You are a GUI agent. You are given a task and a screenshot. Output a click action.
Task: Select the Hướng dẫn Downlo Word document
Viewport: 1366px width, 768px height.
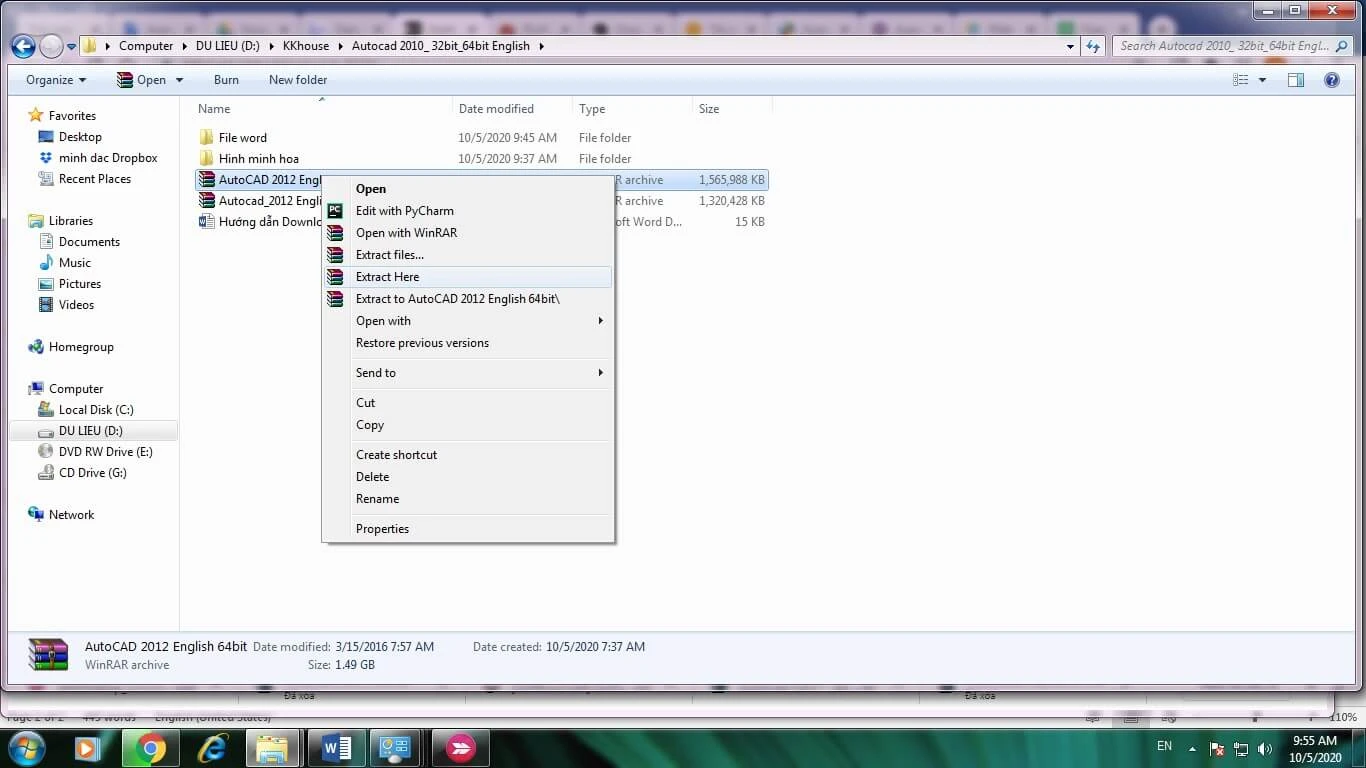480,222
